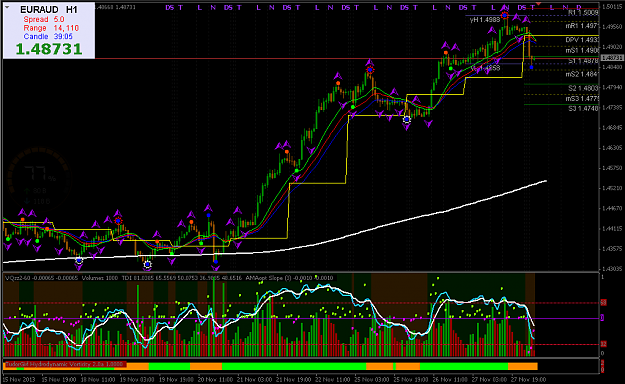Viewport: 625px width, 384px height.
Task: Click the EURAUD H1 symbol label
Action: coord(49,10)
